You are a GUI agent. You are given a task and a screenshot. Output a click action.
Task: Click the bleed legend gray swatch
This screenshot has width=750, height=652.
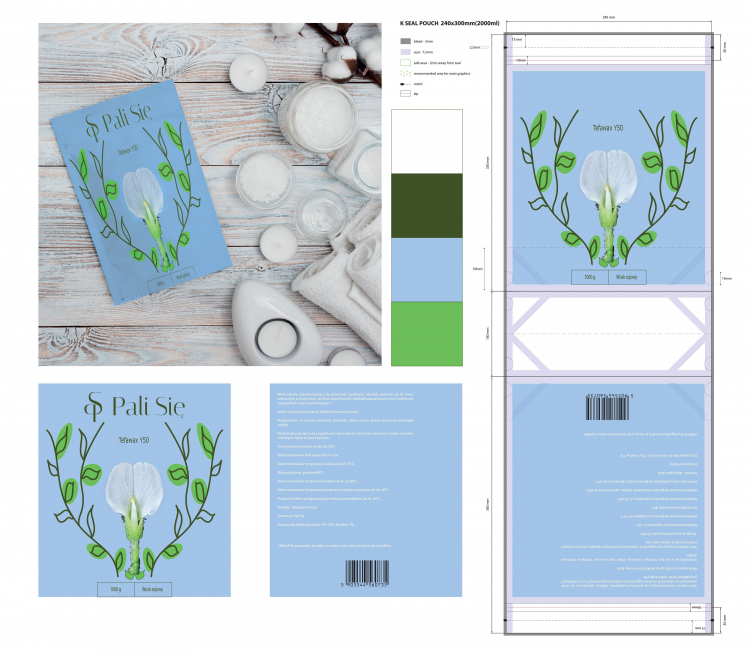coord(404,40)
